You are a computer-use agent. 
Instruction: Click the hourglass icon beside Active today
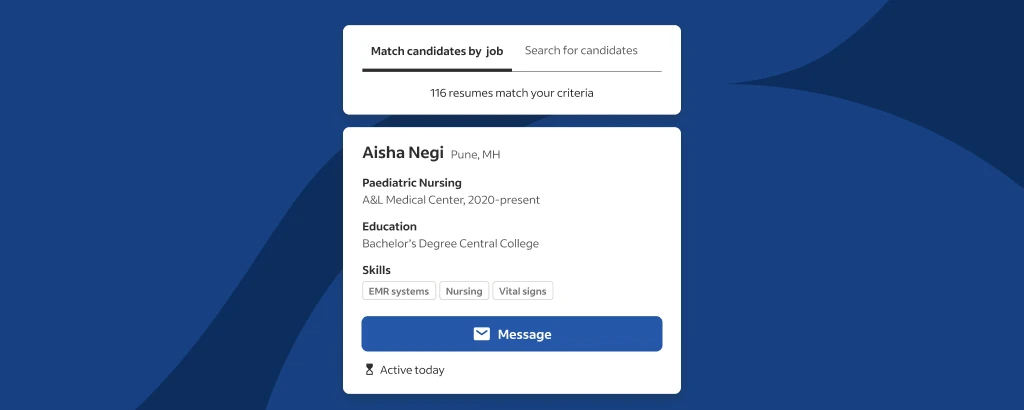point(369,370)
